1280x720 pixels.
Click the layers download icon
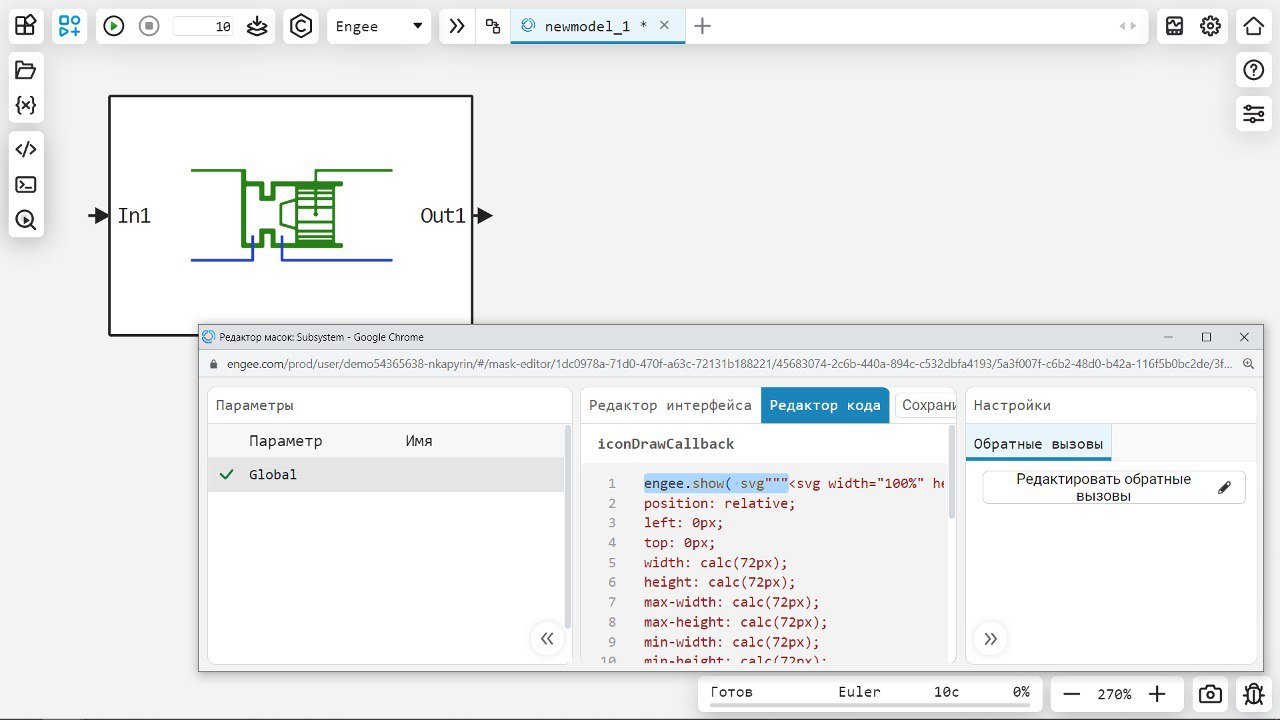coord(257,26)
